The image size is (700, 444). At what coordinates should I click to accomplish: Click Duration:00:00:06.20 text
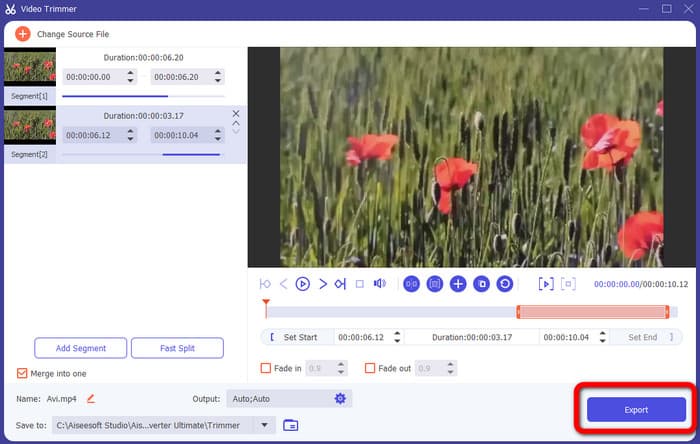(143, 58)
